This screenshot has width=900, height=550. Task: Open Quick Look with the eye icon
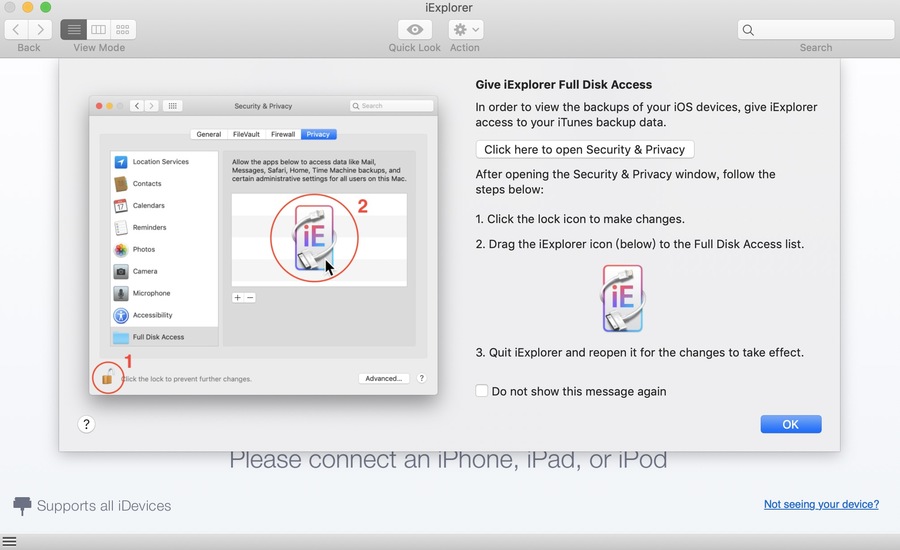(x=415, y=29)
